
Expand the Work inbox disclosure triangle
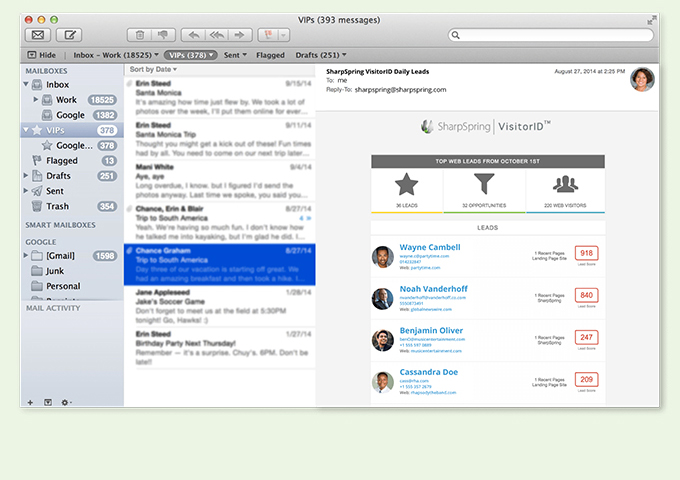tap(37, 100)
